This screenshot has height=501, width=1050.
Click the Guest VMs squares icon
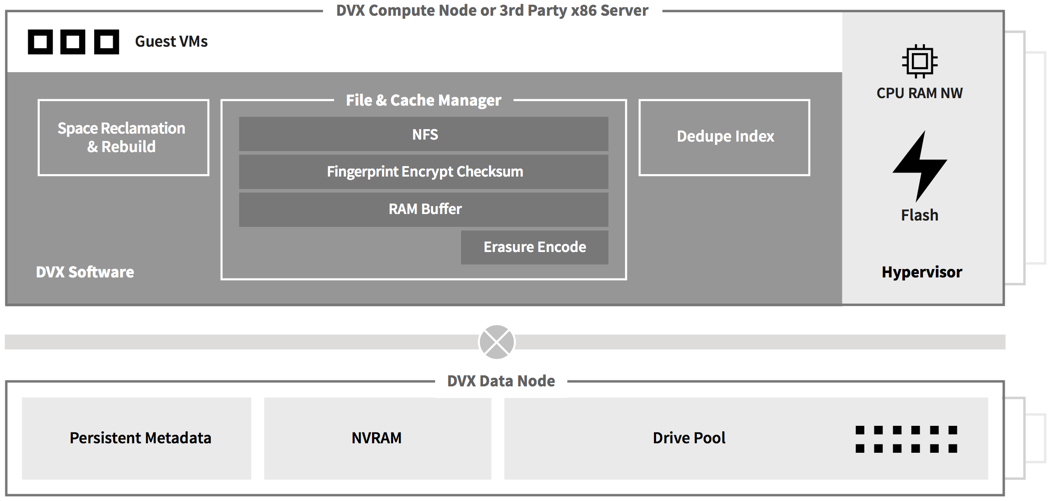point(73,42)
